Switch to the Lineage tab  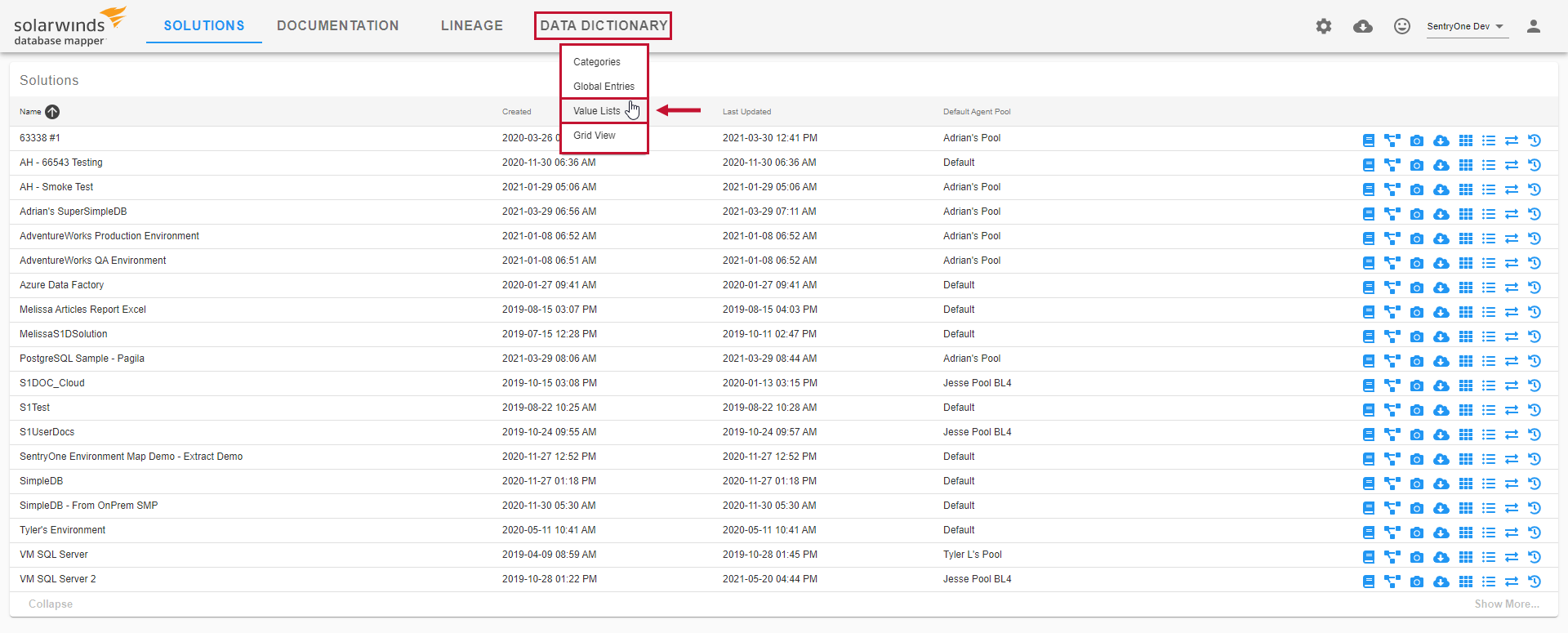(x=472, y=25)
